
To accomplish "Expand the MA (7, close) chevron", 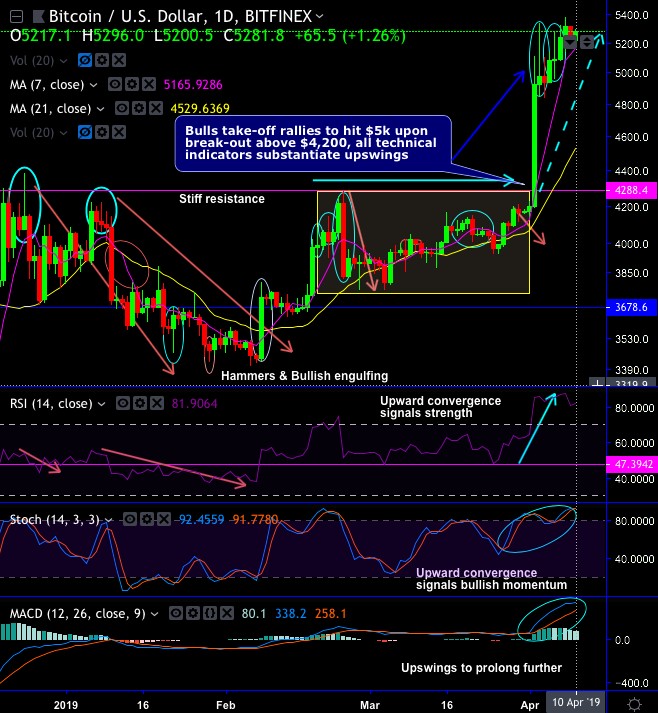I will [93, 85].
